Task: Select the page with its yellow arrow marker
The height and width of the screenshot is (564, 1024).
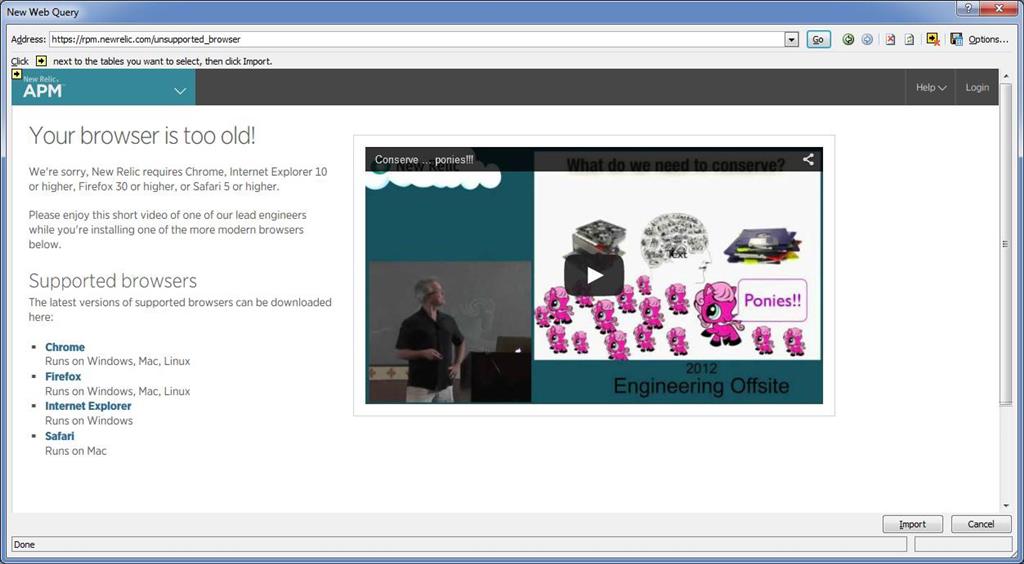Action: click(17, 74)
